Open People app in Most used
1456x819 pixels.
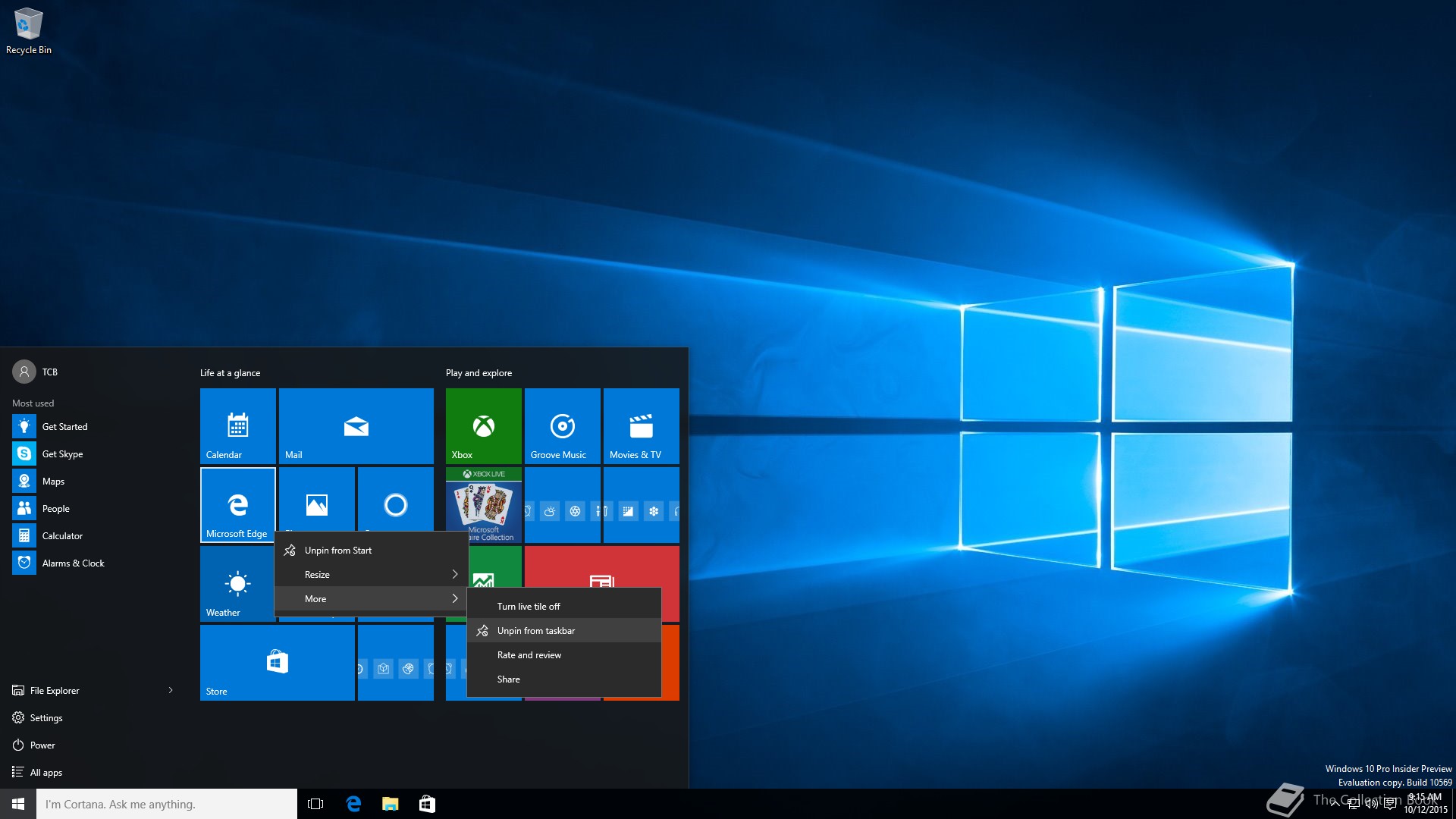pos(94,509)
